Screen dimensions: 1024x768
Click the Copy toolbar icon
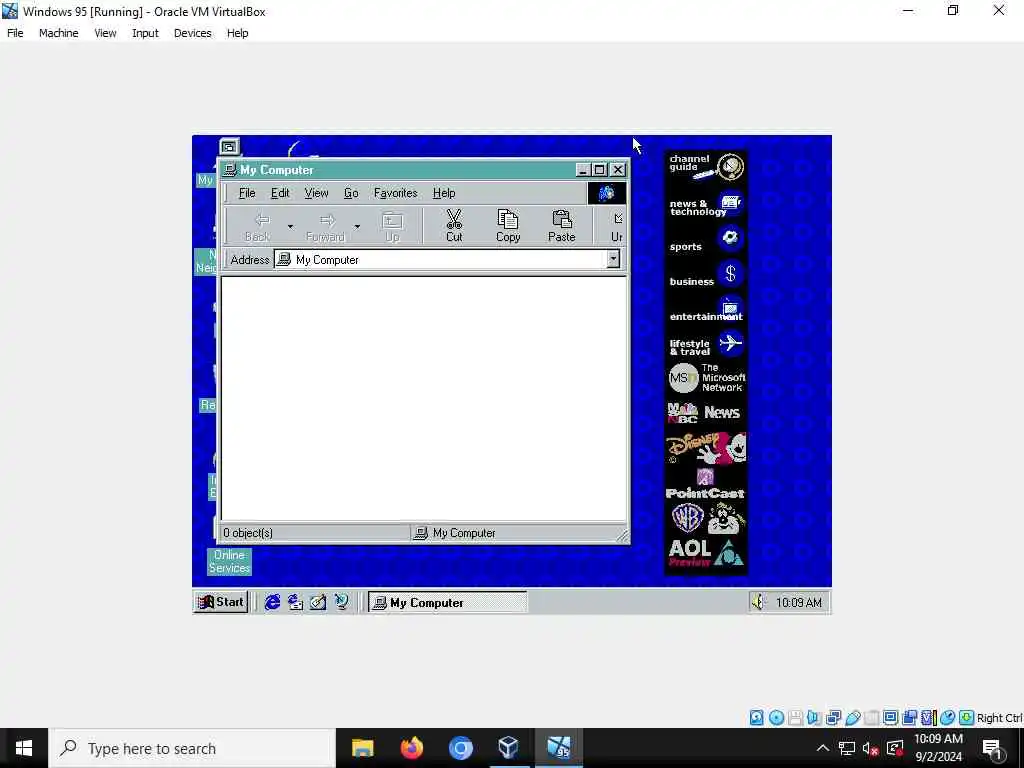507,225
